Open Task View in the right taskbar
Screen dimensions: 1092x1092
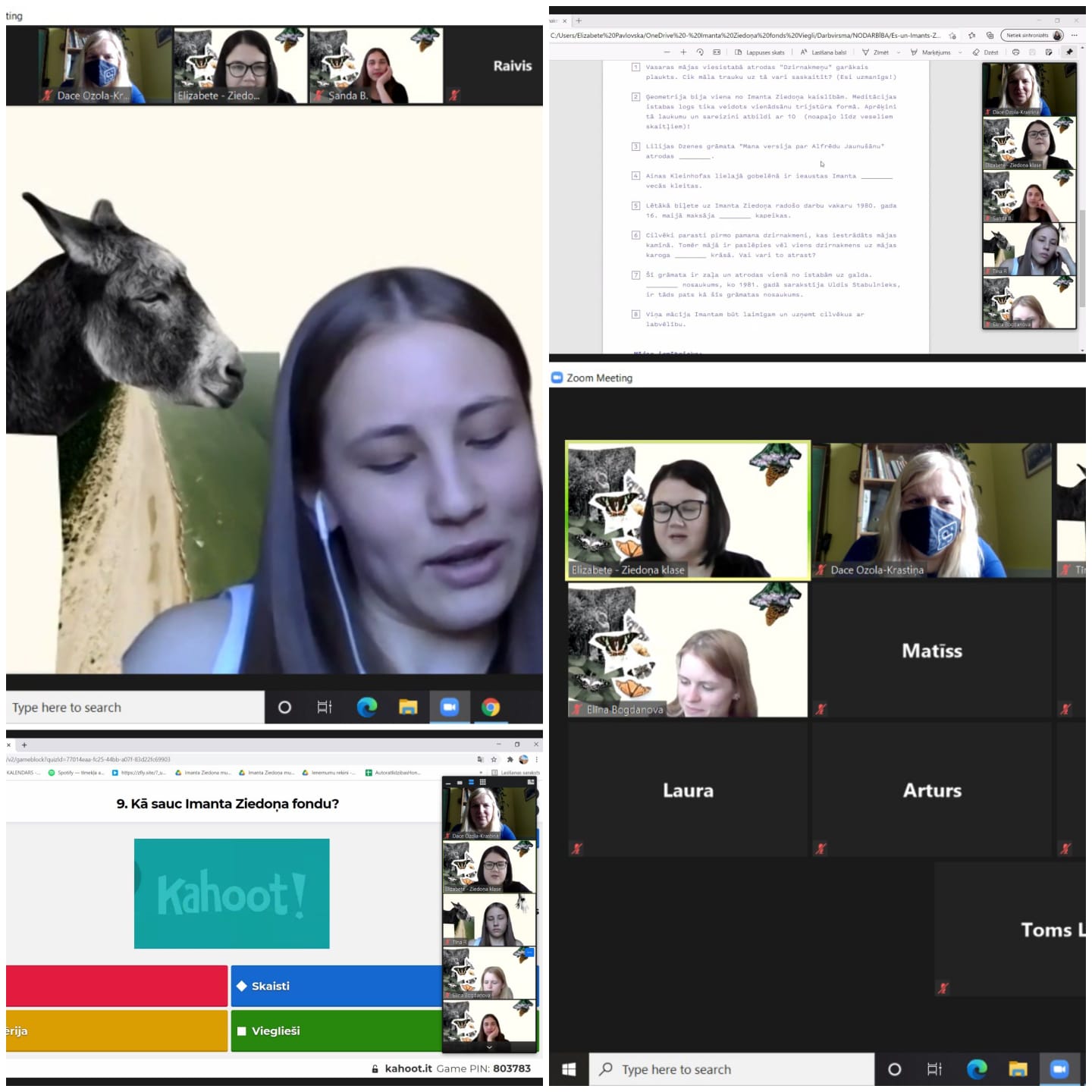click(x=934, y=1068)
